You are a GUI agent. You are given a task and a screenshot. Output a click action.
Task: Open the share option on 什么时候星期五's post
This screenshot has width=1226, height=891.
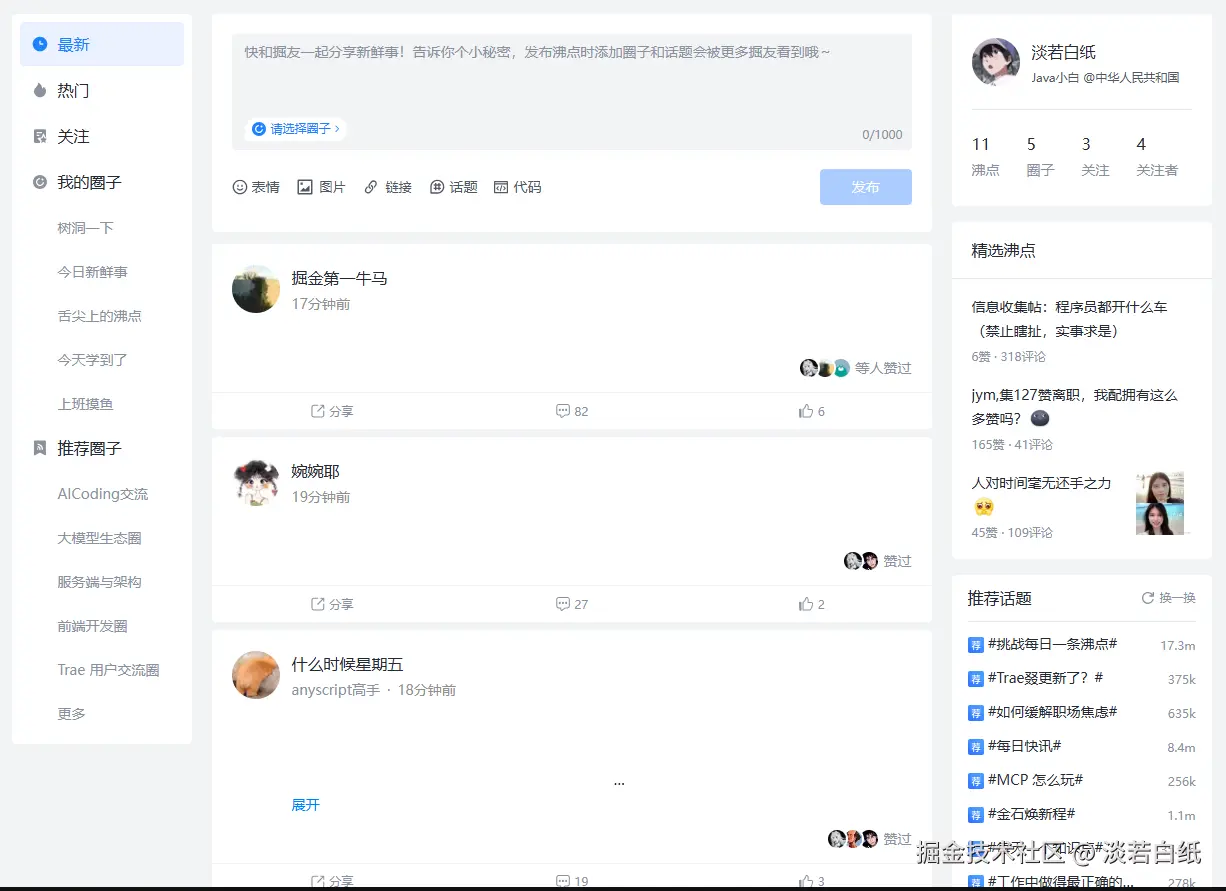coord(330,878)
